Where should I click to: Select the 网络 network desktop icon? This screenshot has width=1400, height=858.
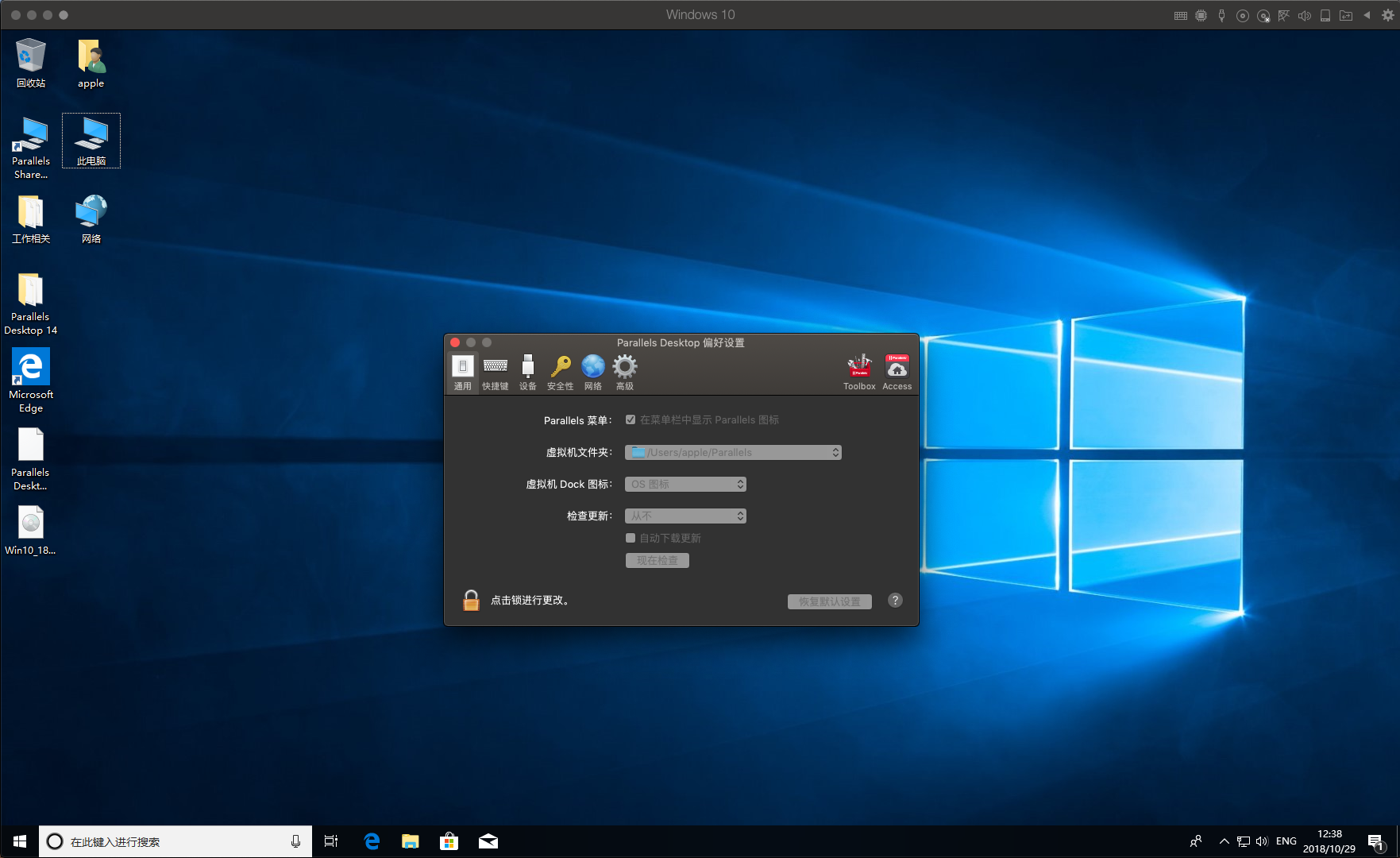(91, 218)
